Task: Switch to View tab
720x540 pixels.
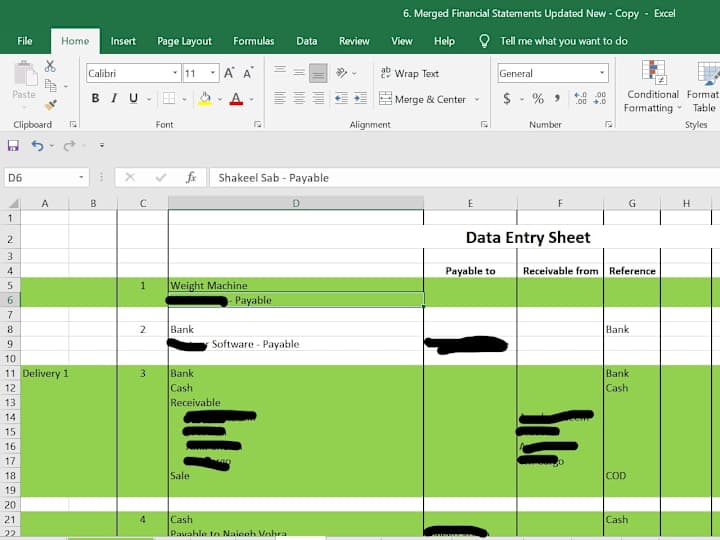Action: click(x=402, y=41)
